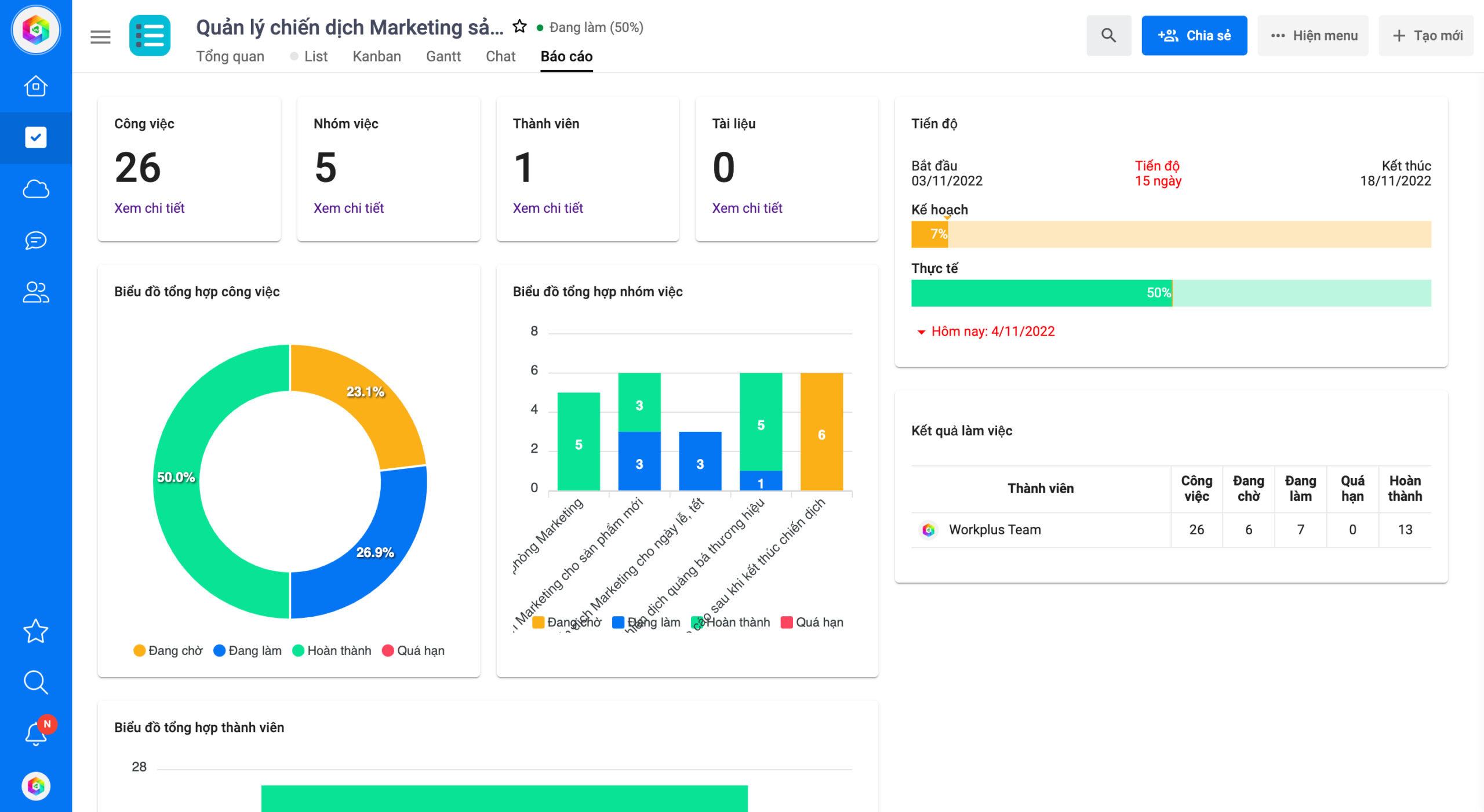Open Favorites star in the sidebar

[36, 631]
